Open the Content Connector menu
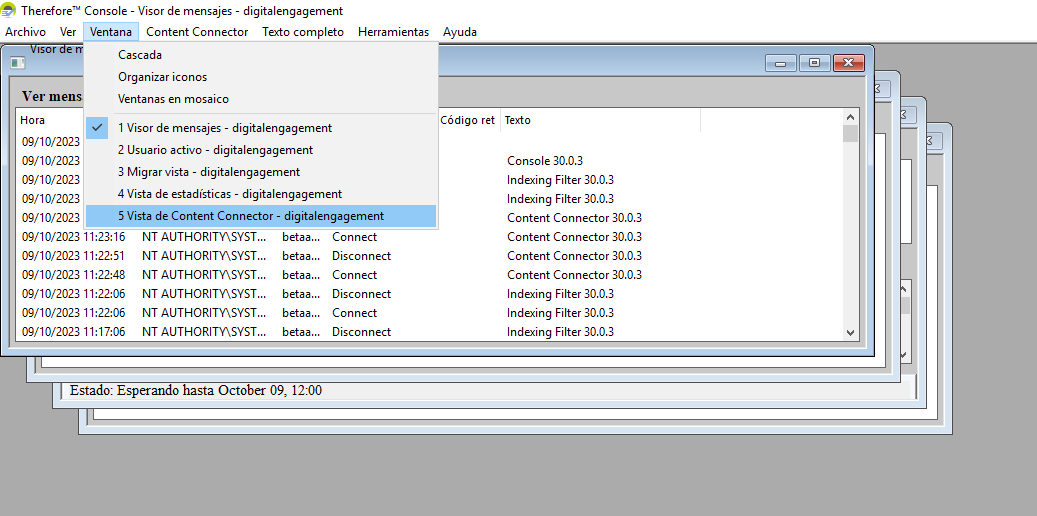The image size is (1037, 516). click(x=197, y=32)
